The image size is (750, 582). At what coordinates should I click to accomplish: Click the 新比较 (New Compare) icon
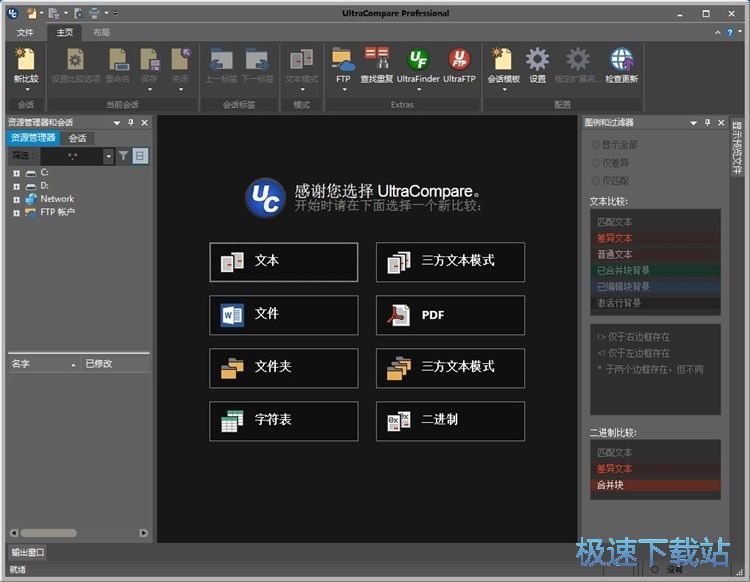tap(26, 60)
